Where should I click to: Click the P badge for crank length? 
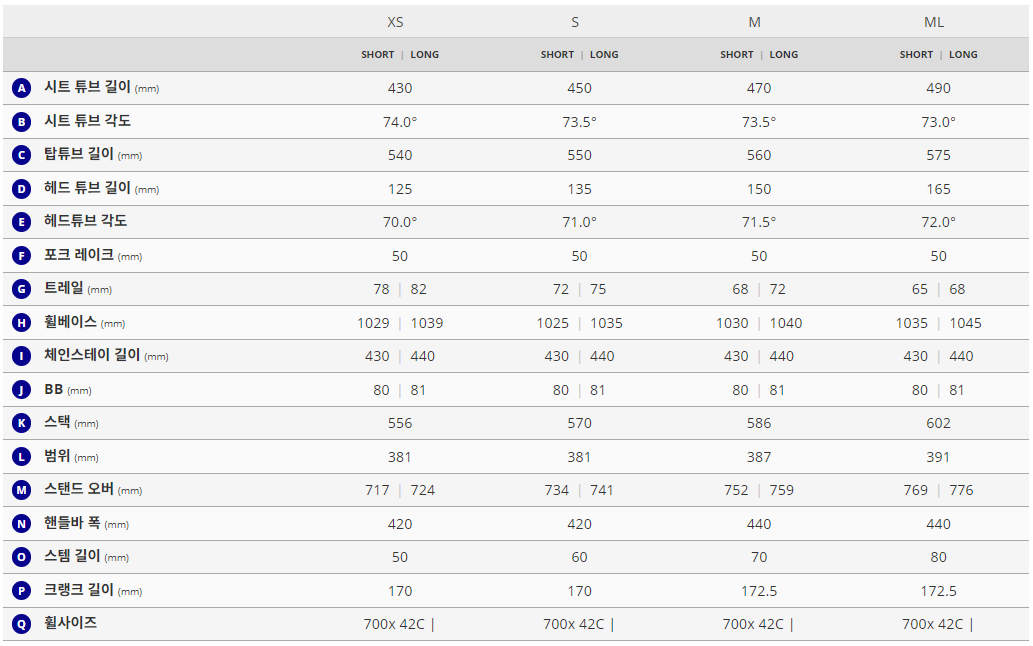(22, 590)
